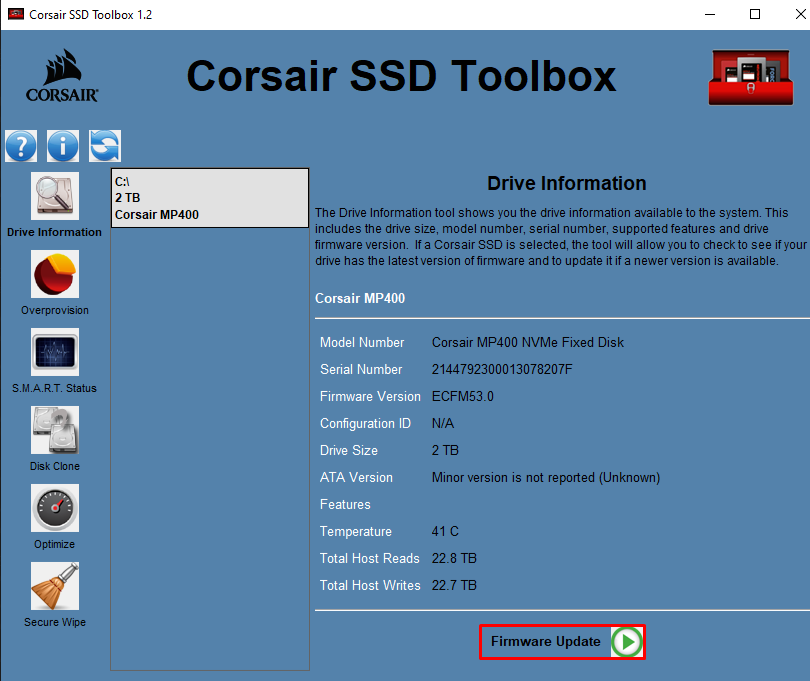
Task: Select the Overprovision tool
Action: (54, 274)
